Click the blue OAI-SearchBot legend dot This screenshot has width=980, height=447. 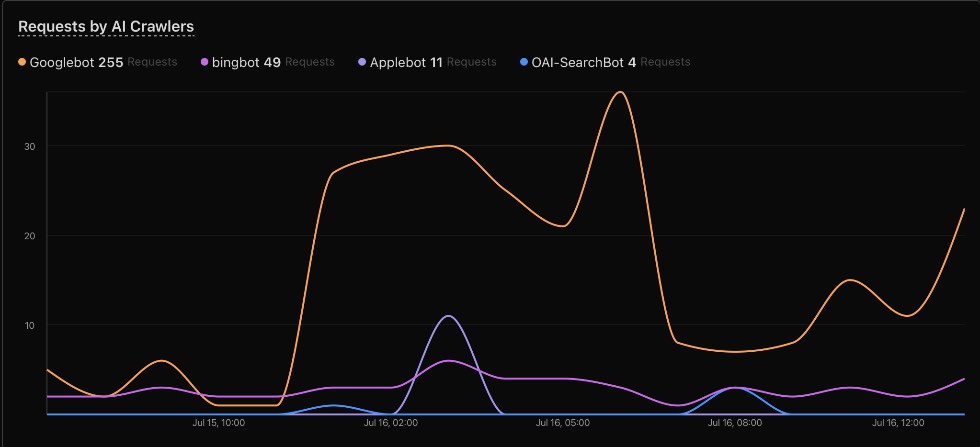525,62
